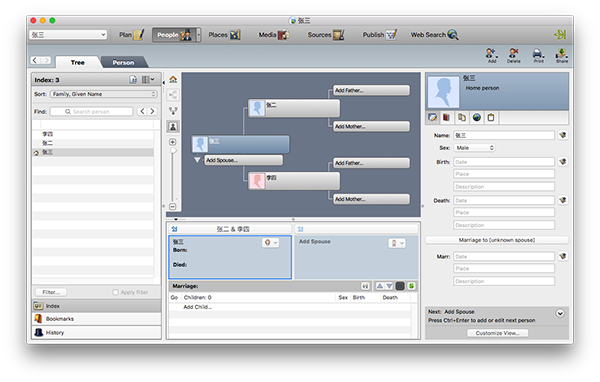Click the Share toolbar icon
This screenshot has height=382, width=600.
point(561,56)
